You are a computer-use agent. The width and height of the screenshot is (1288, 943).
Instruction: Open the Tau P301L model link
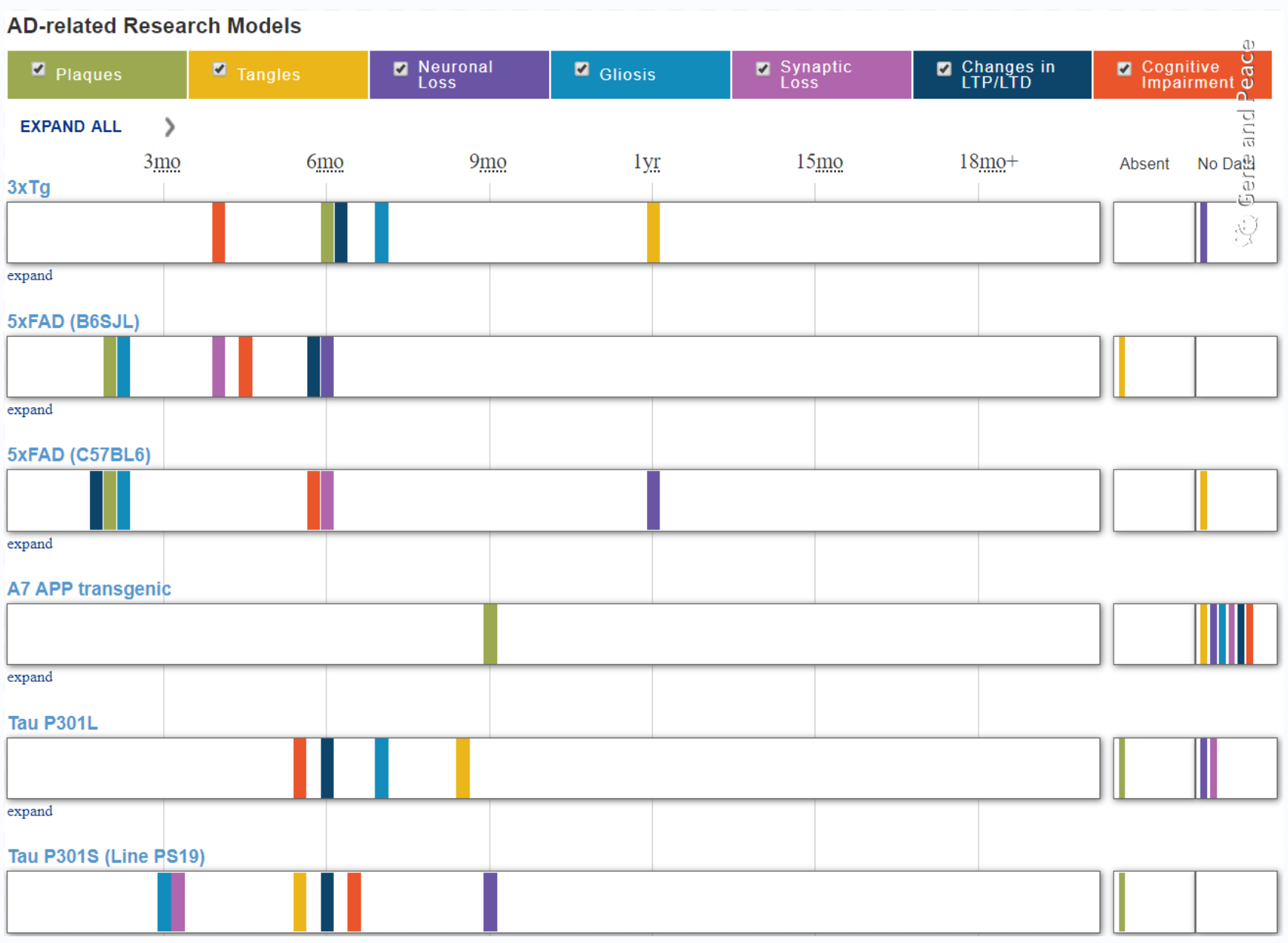[x=53, y=723]
